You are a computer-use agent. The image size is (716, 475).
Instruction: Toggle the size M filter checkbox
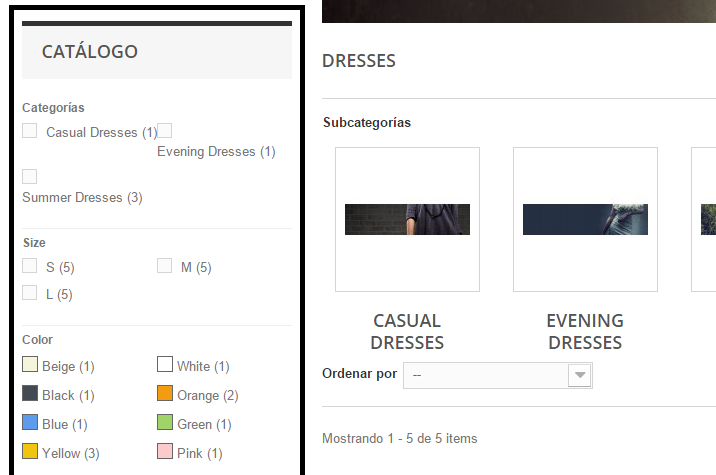(x=165, y=266)
